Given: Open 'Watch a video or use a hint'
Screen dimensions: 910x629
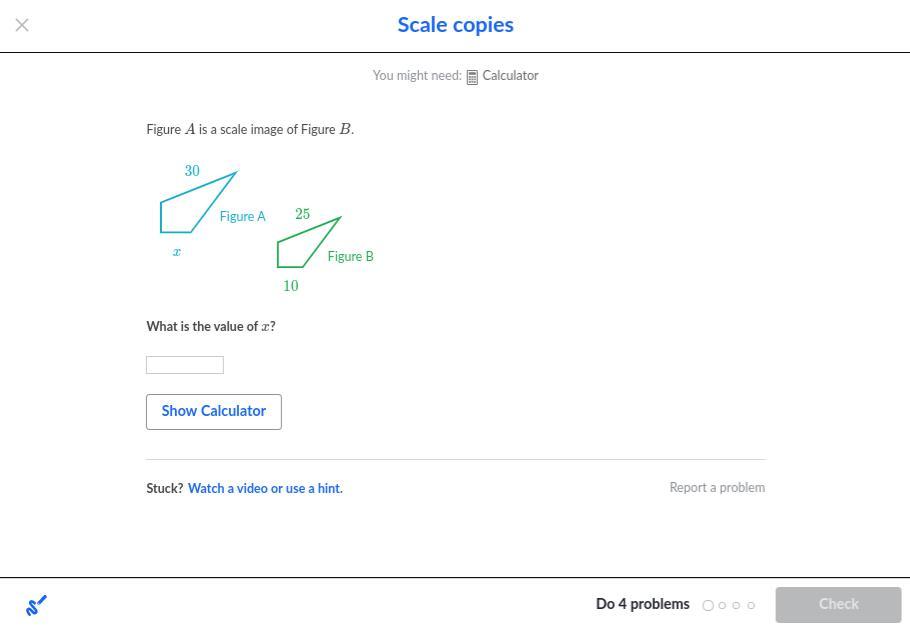Looking at the screenshot, I should pos(265,488).
